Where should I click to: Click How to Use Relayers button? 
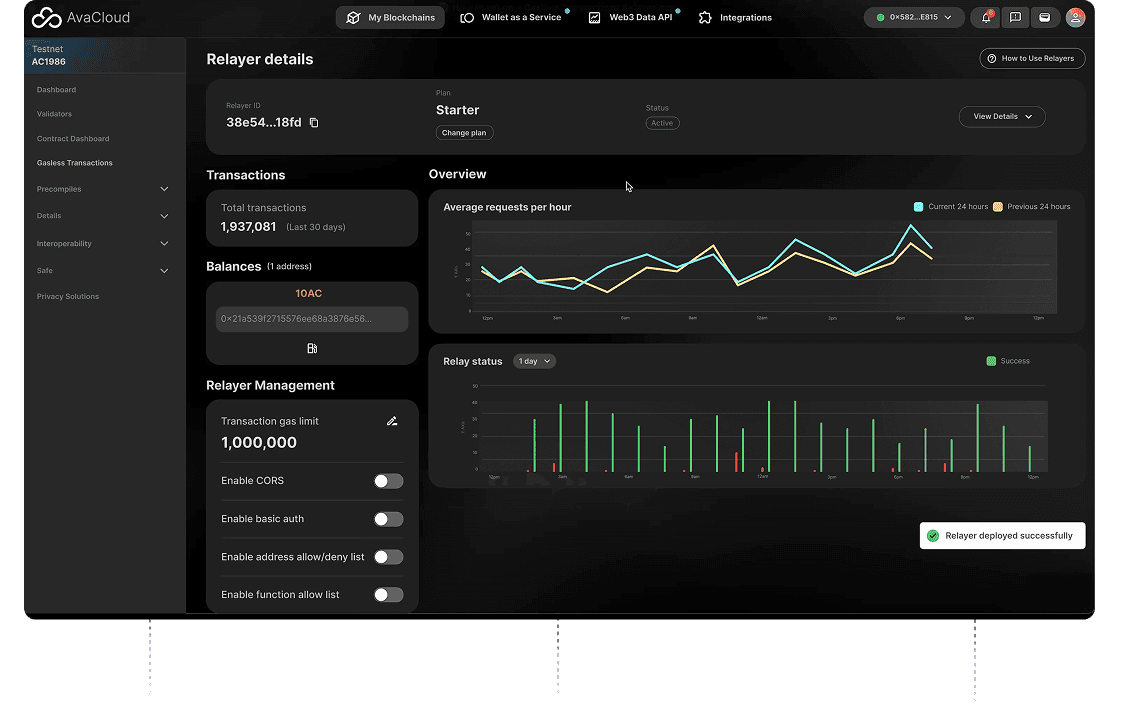(x=1032, y=59)
